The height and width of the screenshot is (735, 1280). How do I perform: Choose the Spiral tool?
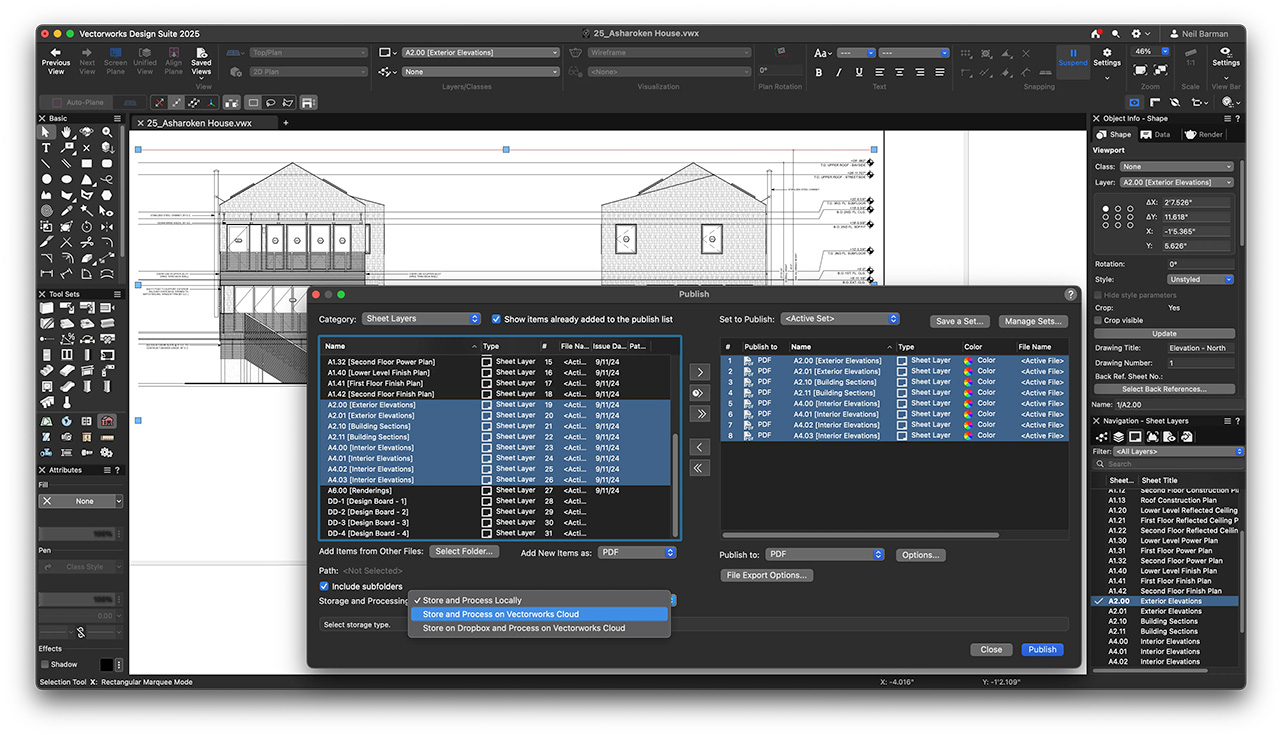(x=46, y=211)
